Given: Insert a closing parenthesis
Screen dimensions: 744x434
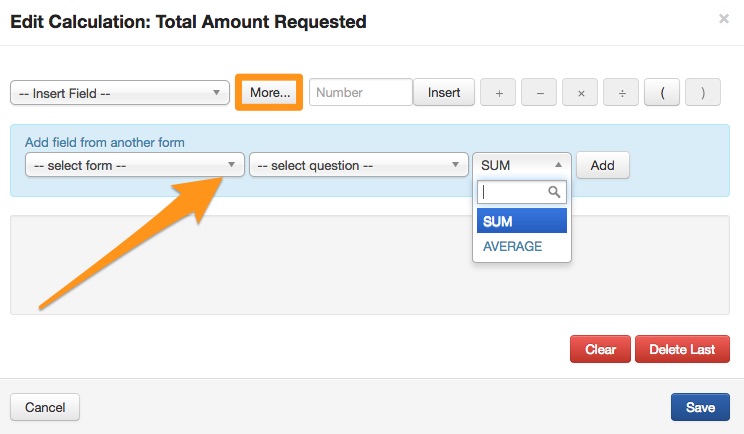Looking at the screenshot, I should click(703, 93).
